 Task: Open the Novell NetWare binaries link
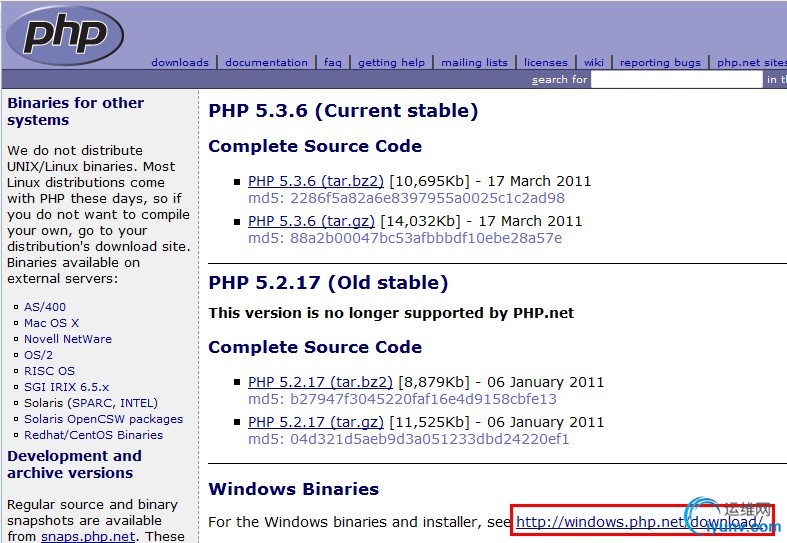(x=68, y=339)
